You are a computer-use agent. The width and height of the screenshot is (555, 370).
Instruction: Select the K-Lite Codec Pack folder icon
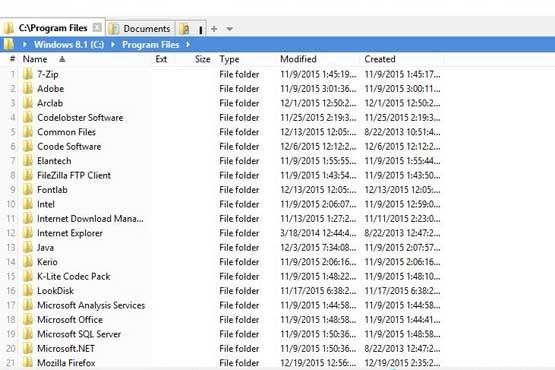[28, 276]
